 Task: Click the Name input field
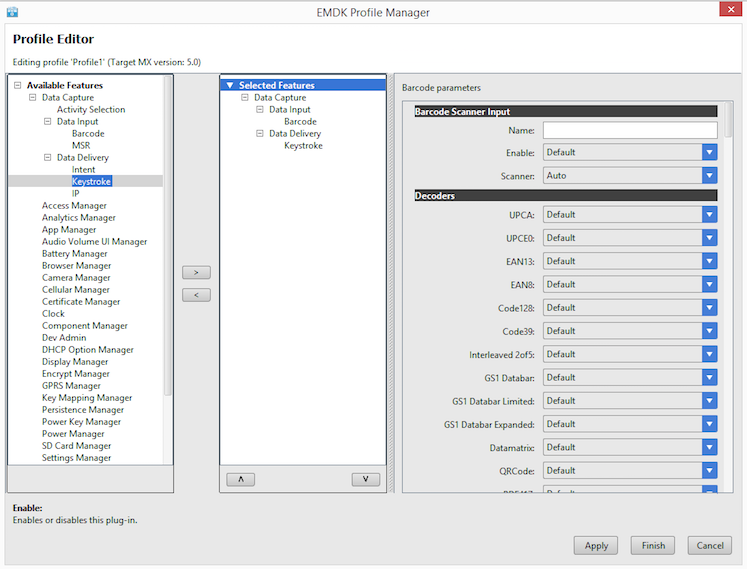click(x=629, y=130)
